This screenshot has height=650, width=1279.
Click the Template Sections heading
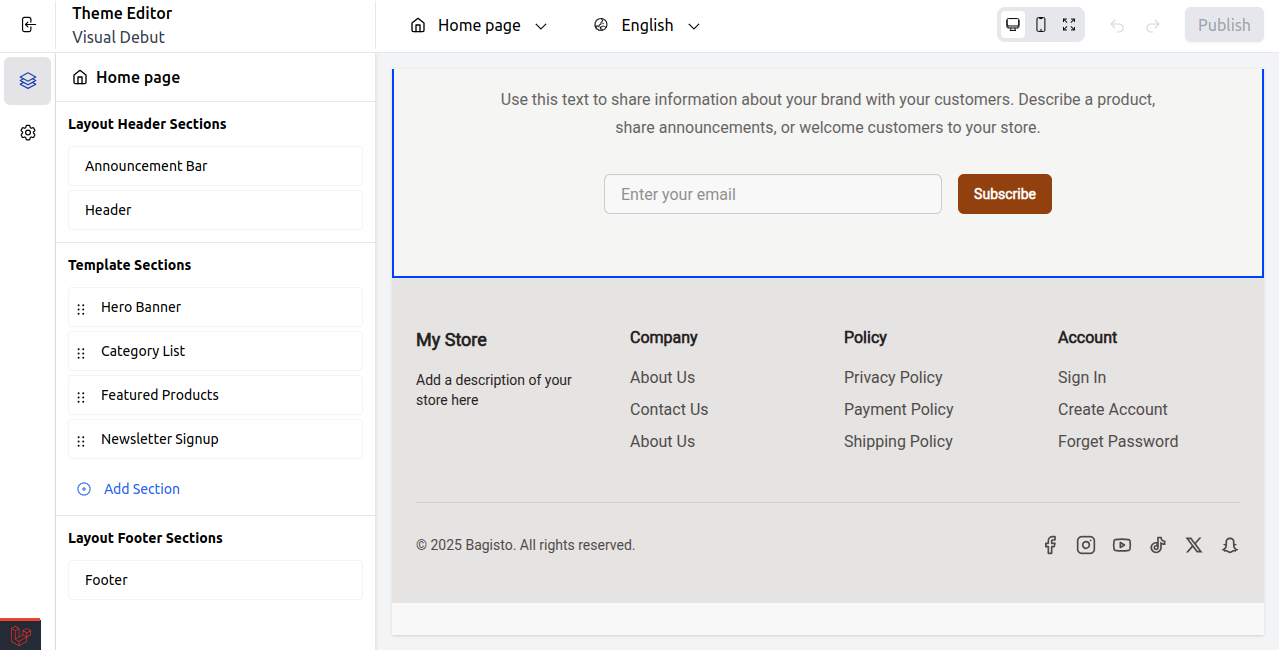(129, 265)
